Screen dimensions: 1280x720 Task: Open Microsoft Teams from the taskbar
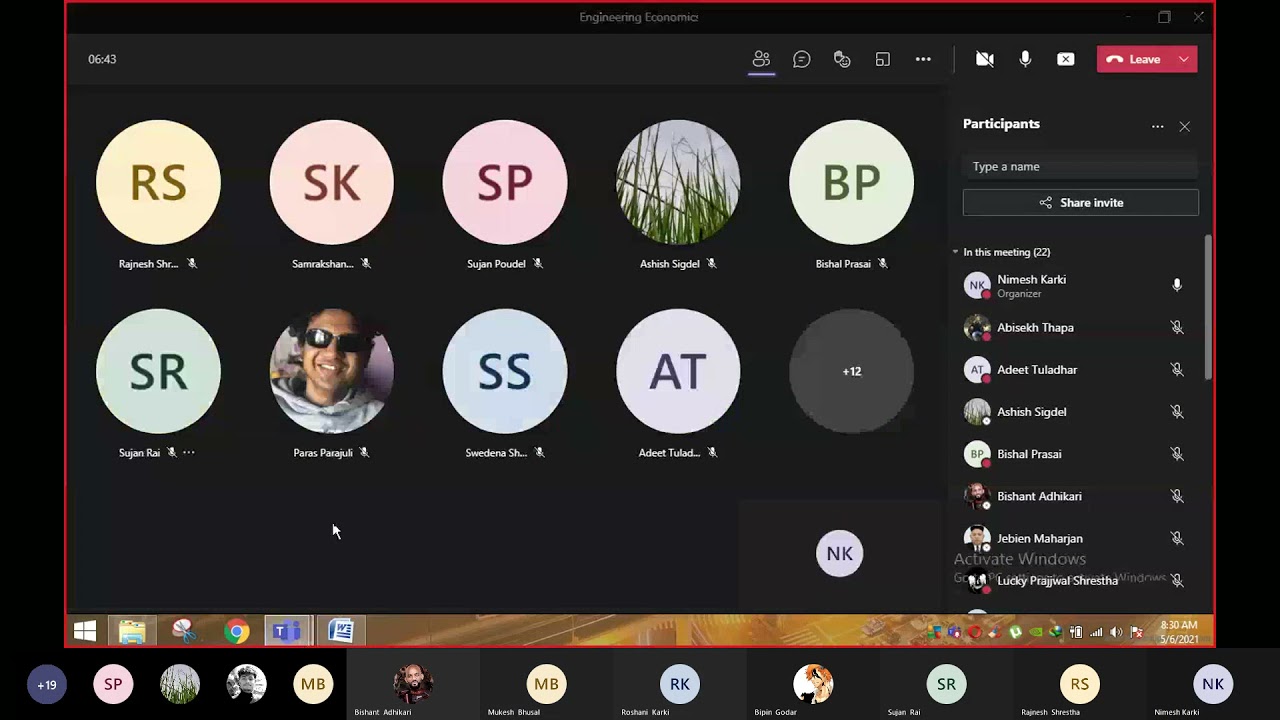click(x=287, y=631)
